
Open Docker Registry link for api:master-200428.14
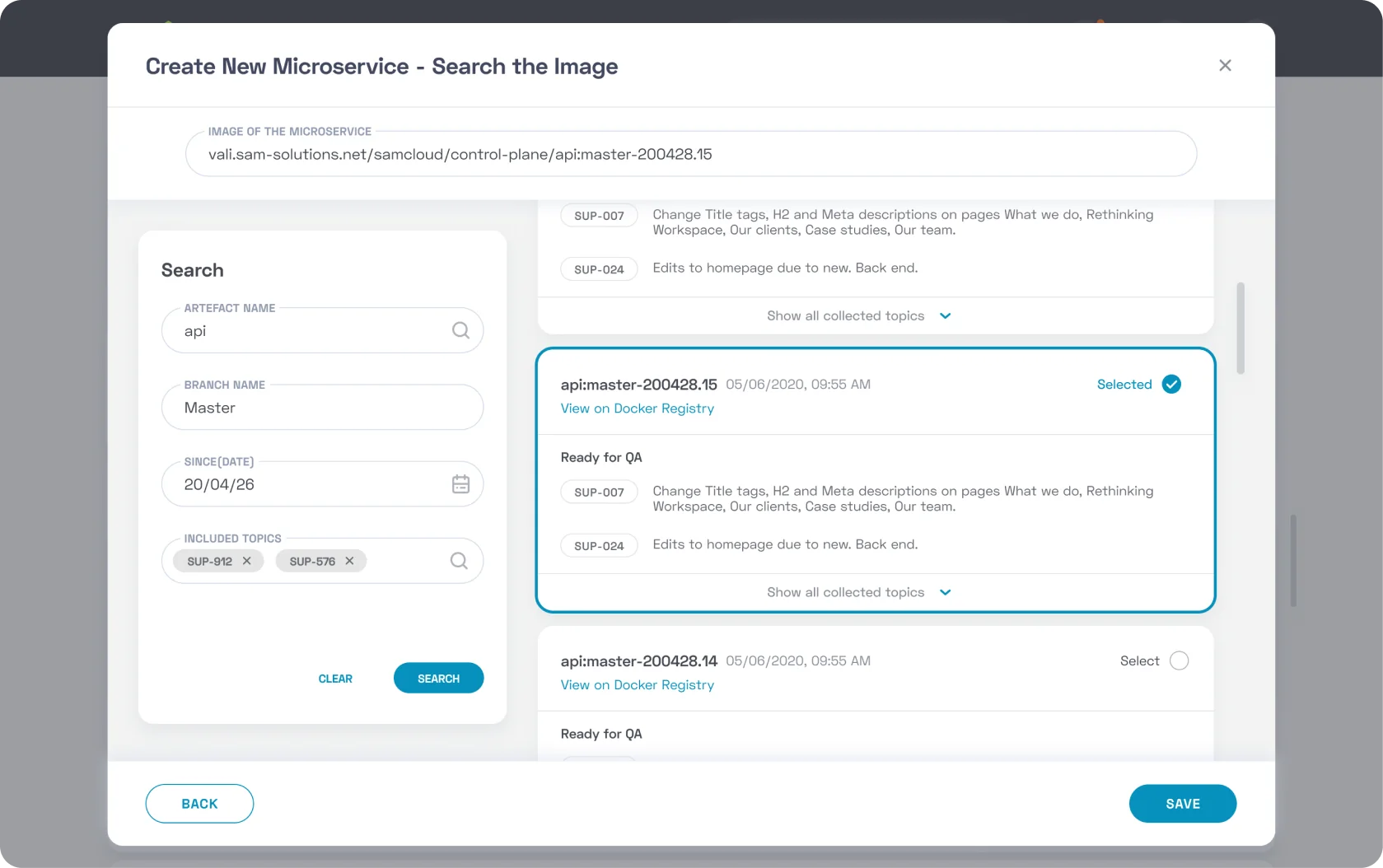[637, 685]
